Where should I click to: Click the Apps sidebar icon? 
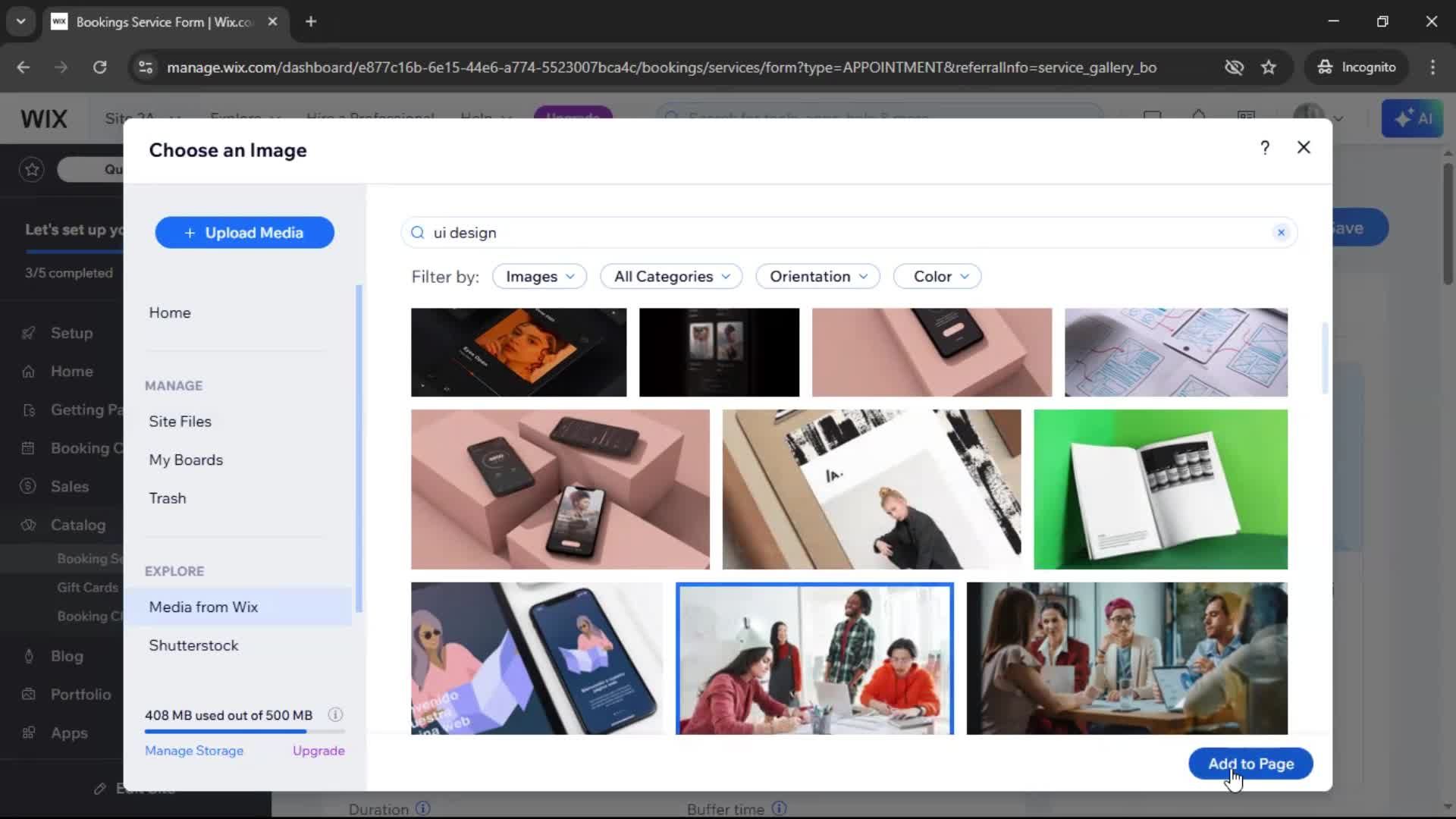click(x=29, y=733)
